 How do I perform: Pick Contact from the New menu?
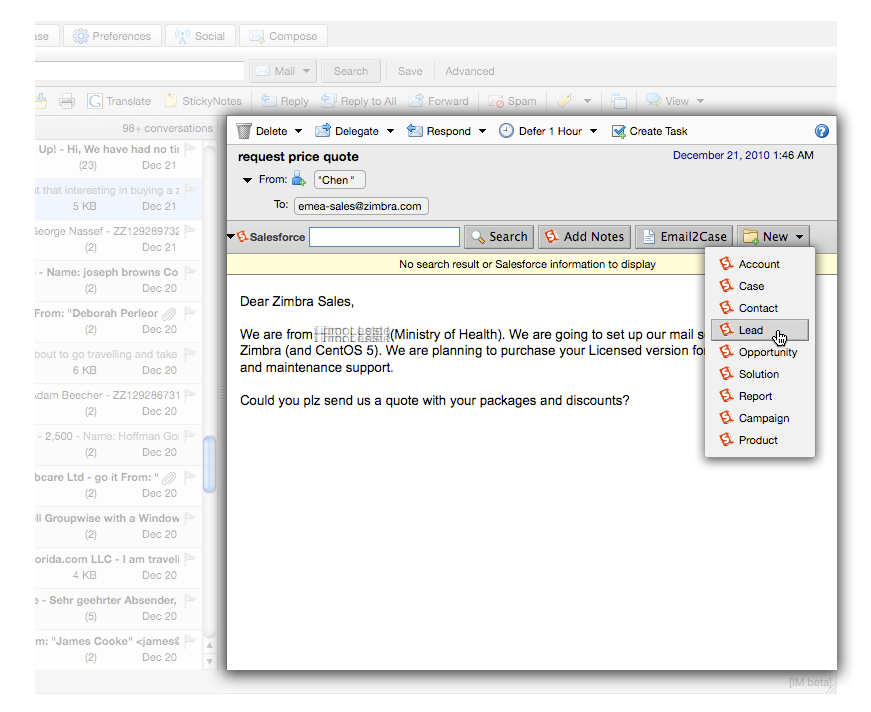click(759, 308)
